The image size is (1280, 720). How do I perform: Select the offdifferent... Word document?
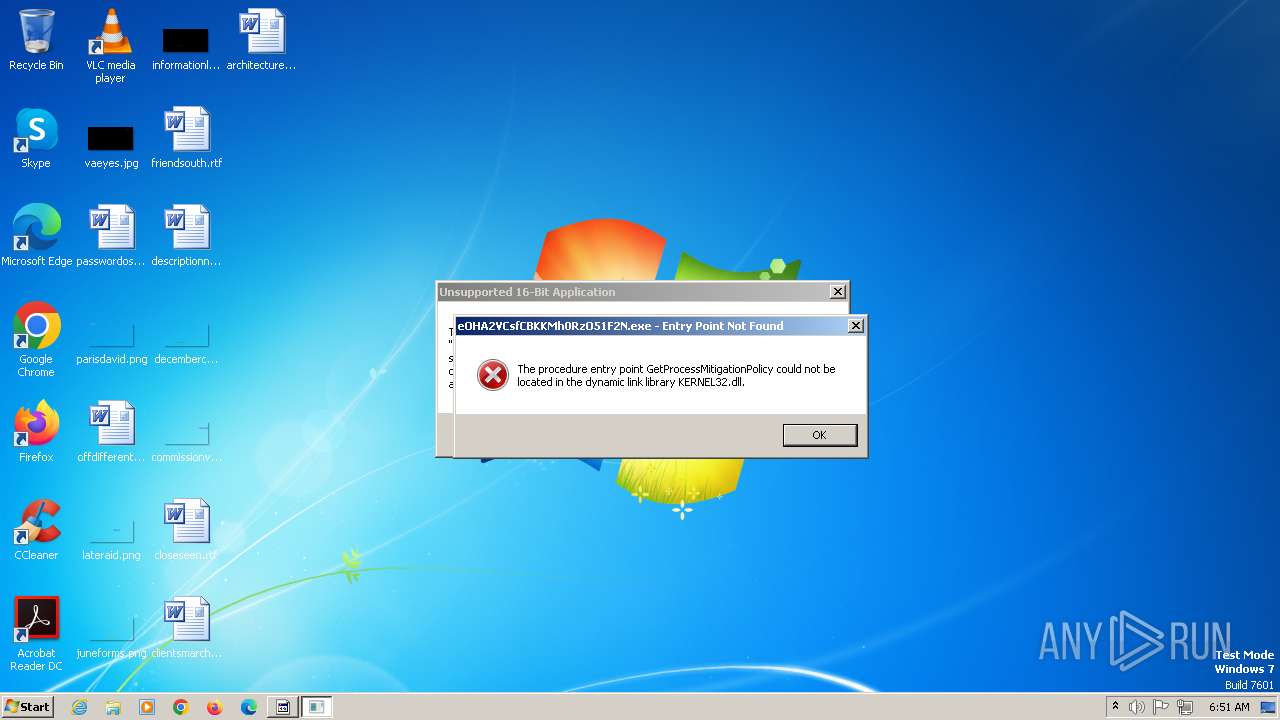click(x=111, y=432)
